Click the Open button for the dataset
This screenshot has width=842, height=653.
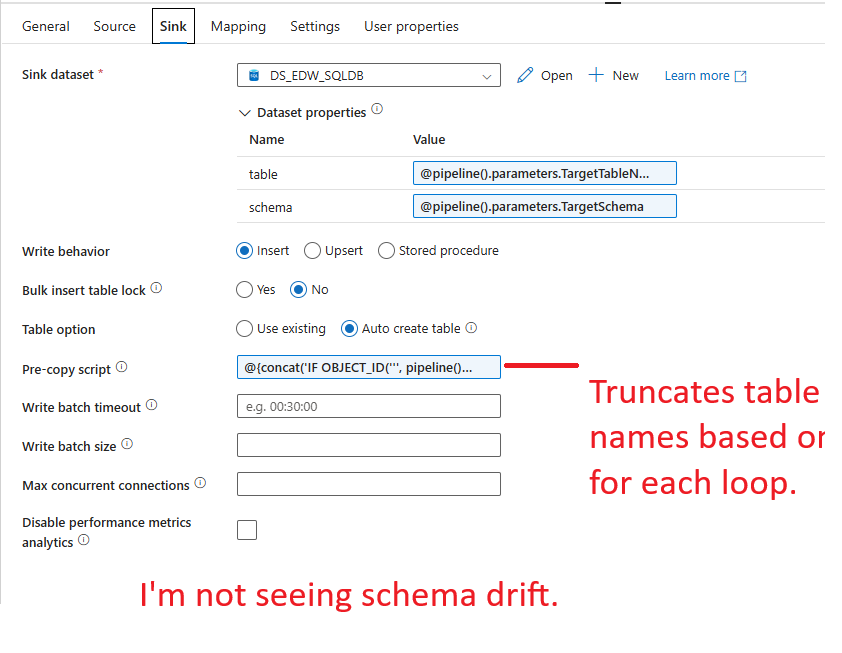click(x=556, y=75)
